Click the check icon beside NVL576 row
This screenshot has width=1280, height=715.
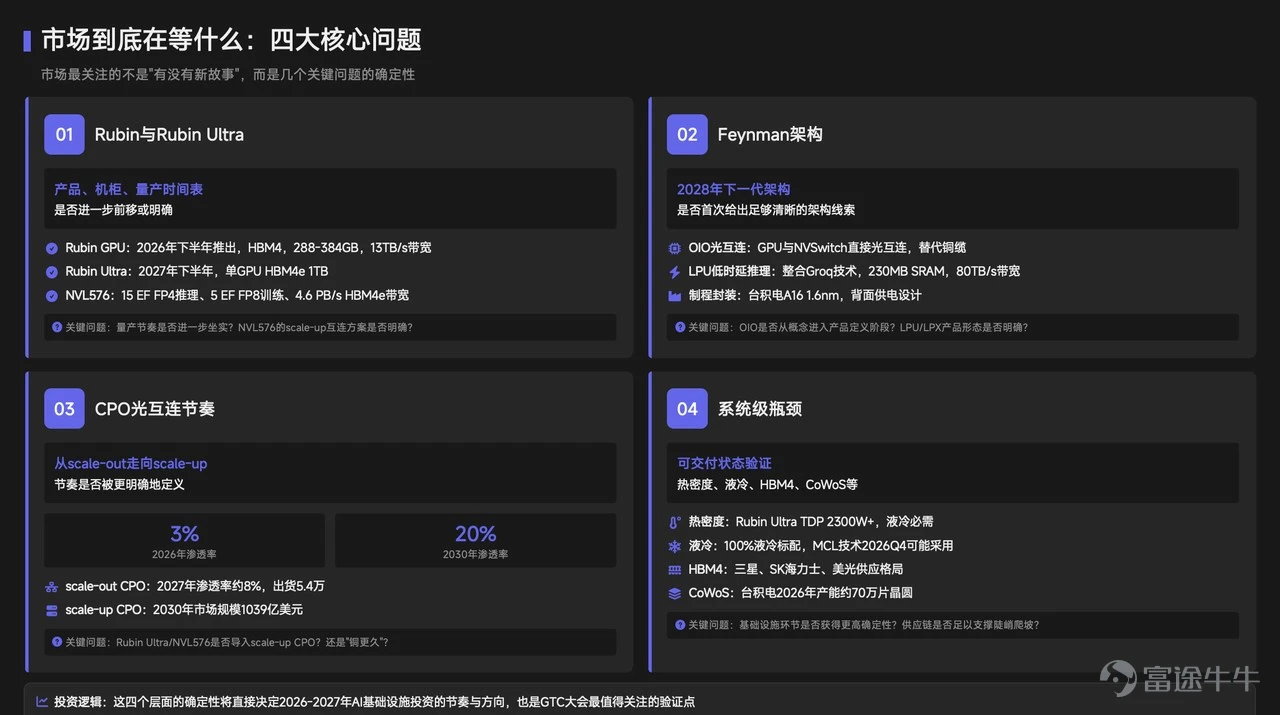click(x=52, y=296)
